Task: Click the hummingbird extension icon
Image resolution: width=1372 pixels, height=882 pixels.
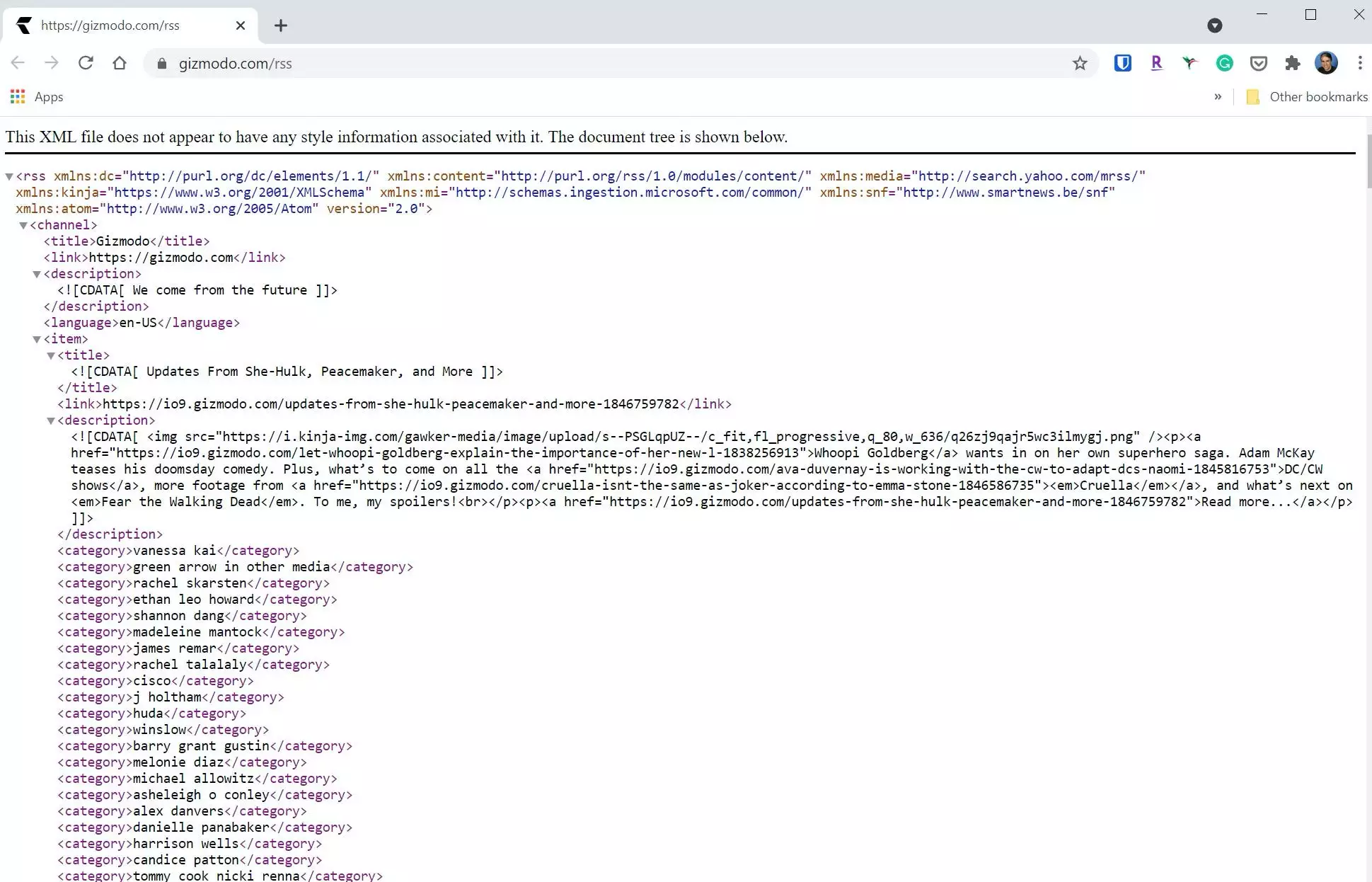Action: click(1190, 63)
